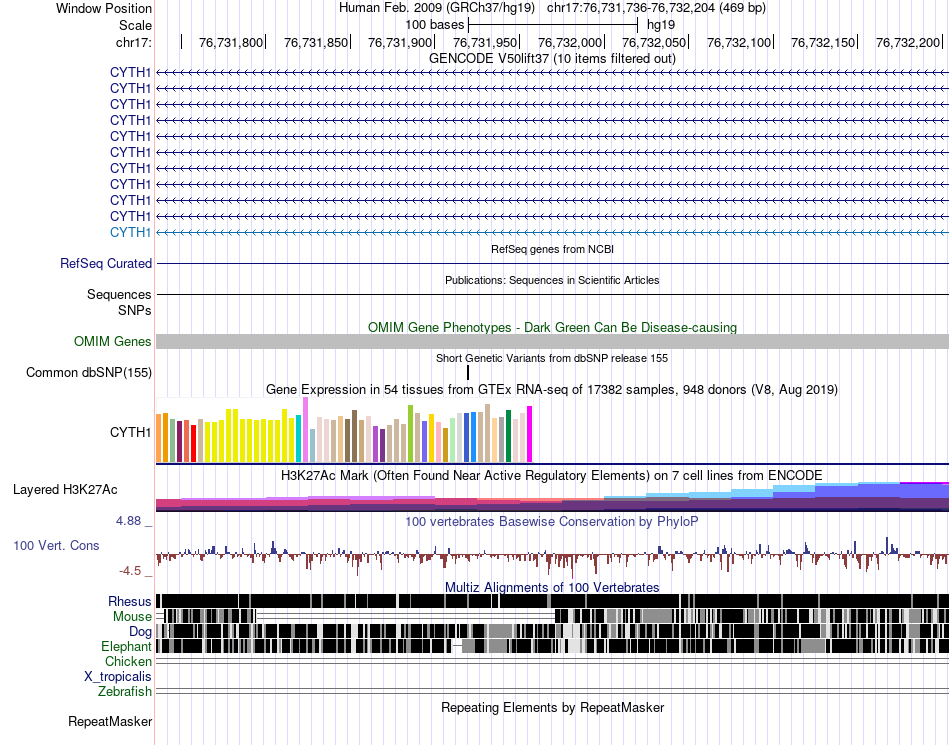
Task: Click the X_tropicalis alignment label
Action: coord(118,677)
